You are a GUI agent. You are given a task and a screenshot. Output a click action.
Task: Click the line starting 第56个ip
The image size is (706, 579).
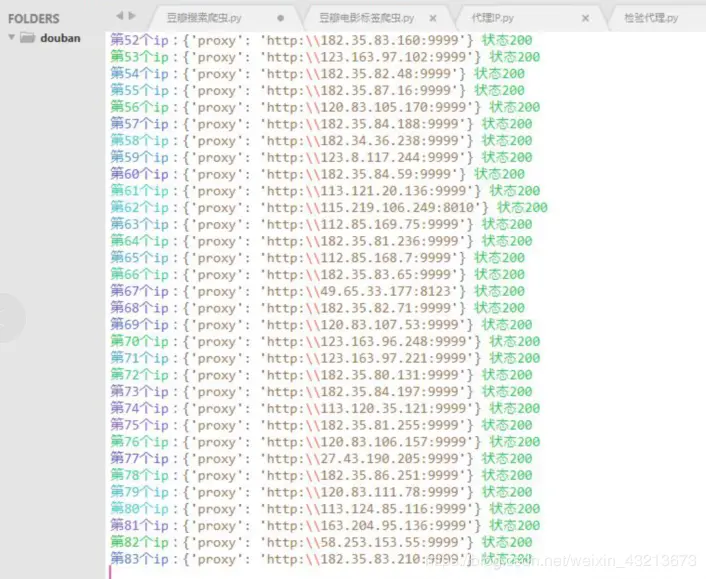(x=325, y=107)
